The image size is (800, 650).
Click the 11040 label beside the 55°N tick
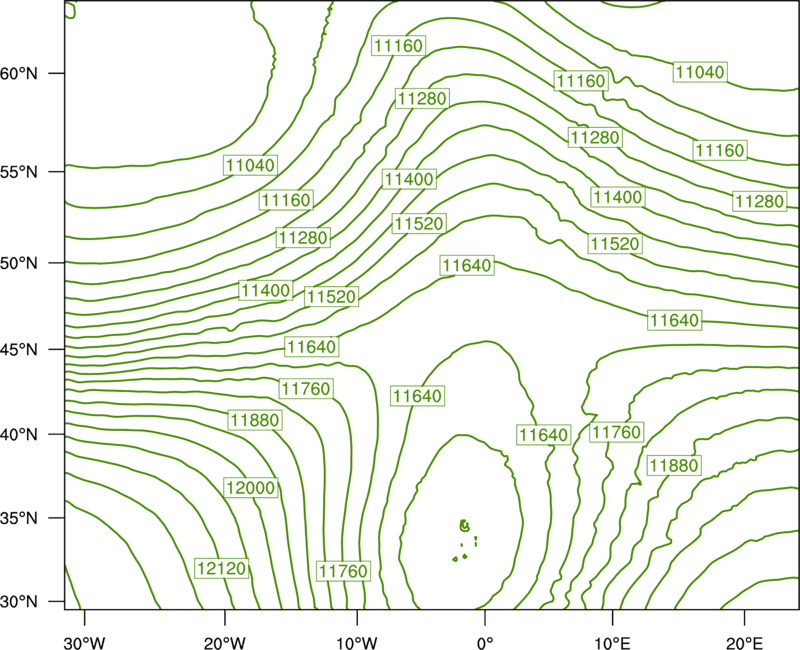(251, 165)
